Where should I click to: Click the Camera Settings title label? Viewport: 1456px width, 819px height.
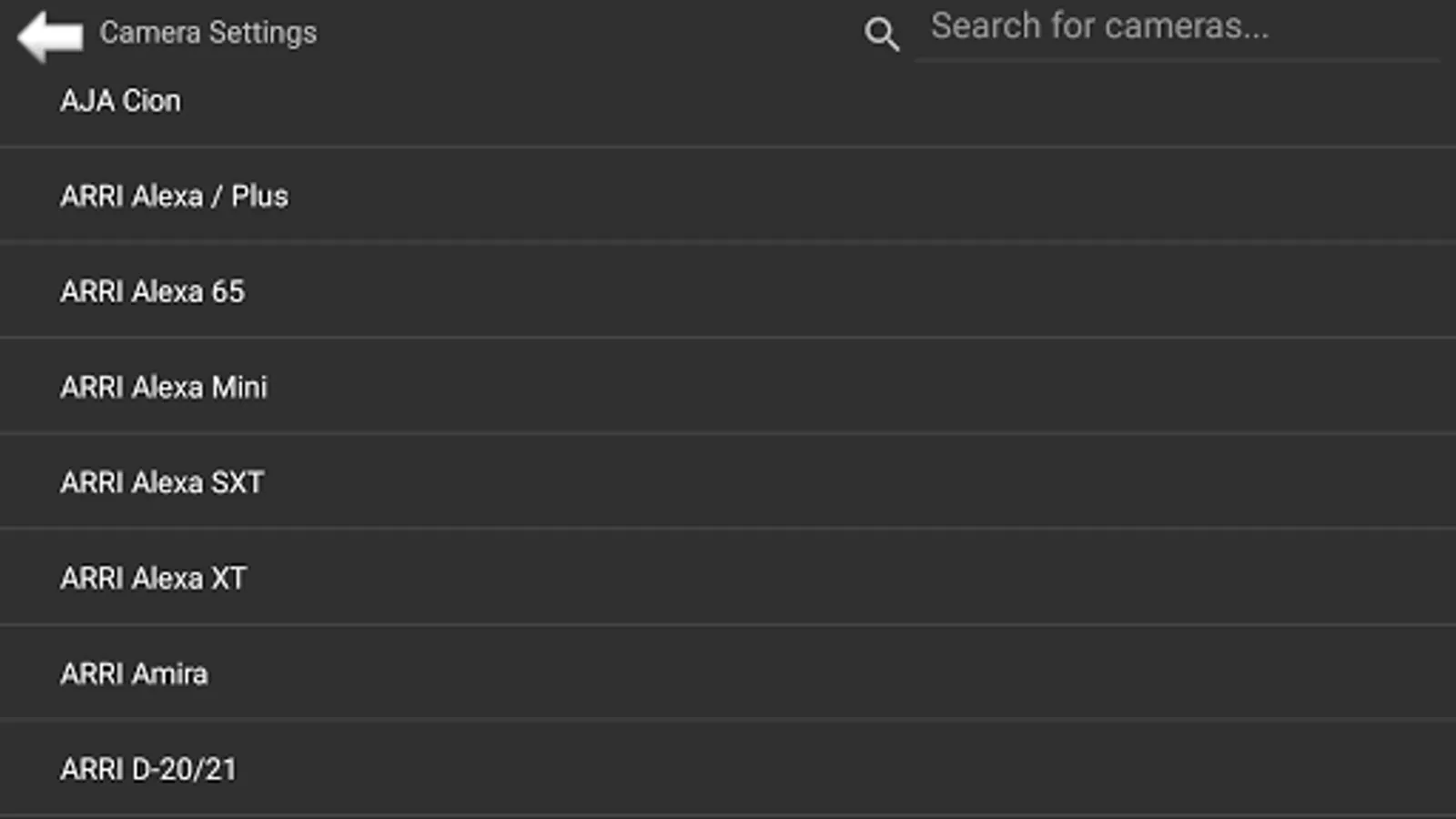(x=208, y=33)
